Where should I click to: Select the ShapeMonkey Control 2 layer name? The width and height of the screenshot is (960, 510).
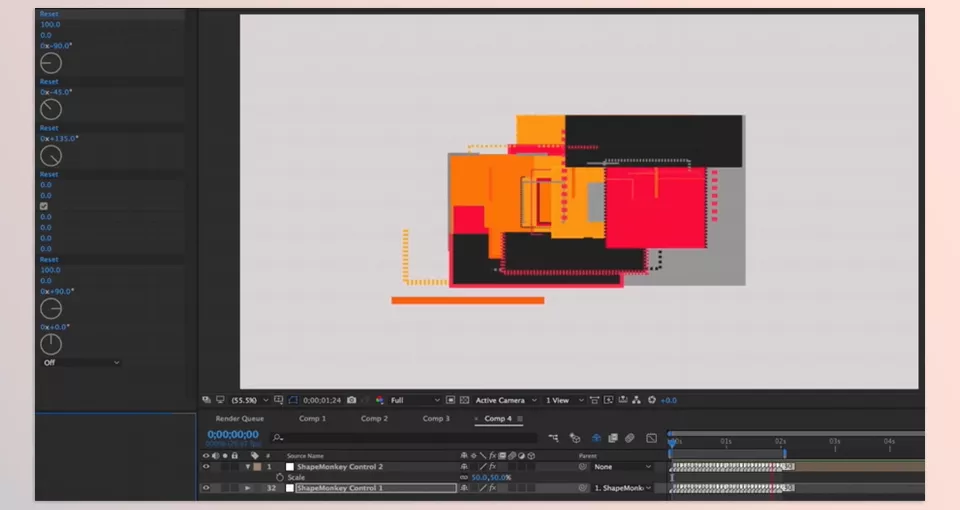pyautogui.click(x=340, y=467)
